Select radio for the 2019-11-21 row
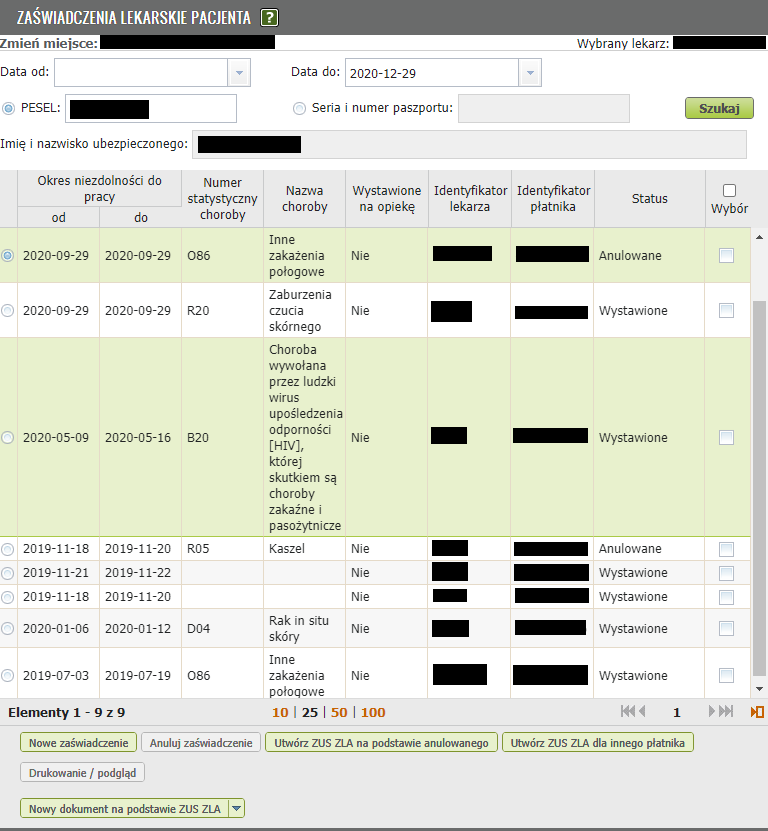The height and width of the screenshot is (831, 768). tap(7, 573)
